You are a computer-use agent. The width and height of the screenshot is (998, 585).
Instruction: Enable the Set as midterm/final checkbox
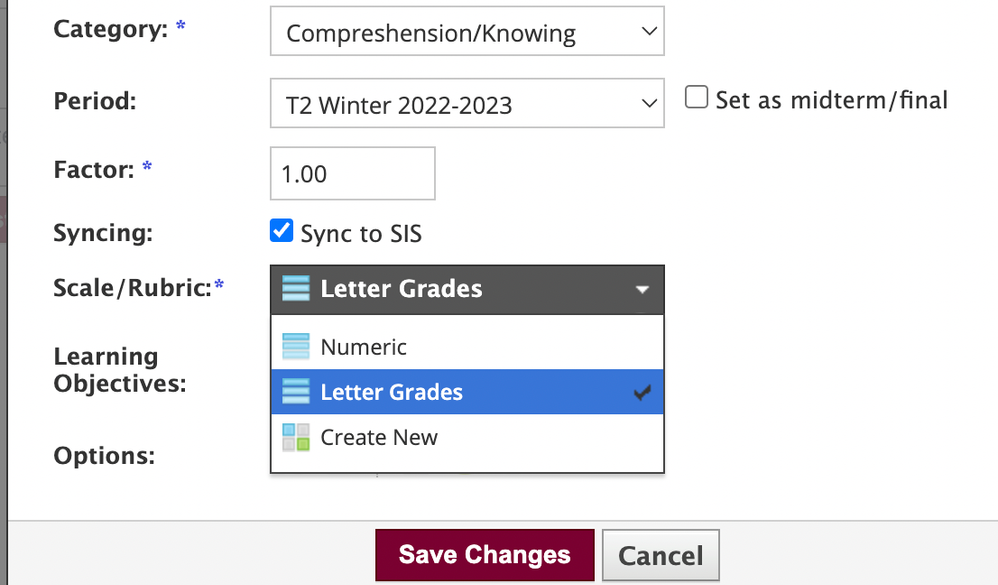(697, 98)
